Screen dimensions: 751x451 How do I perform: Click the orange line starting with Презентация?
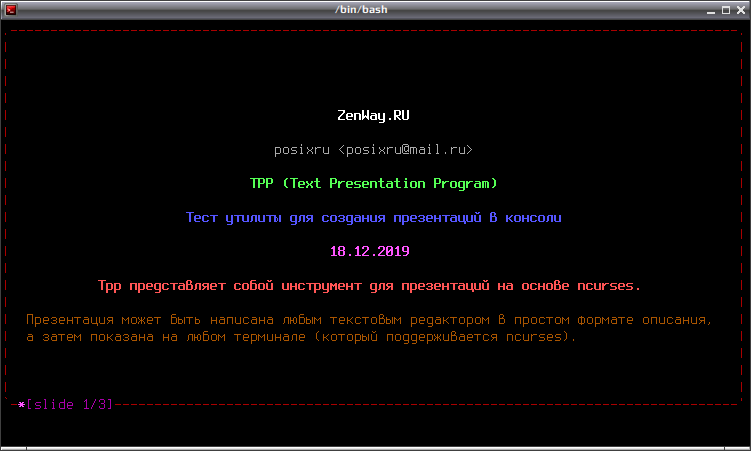coord(369,320)
